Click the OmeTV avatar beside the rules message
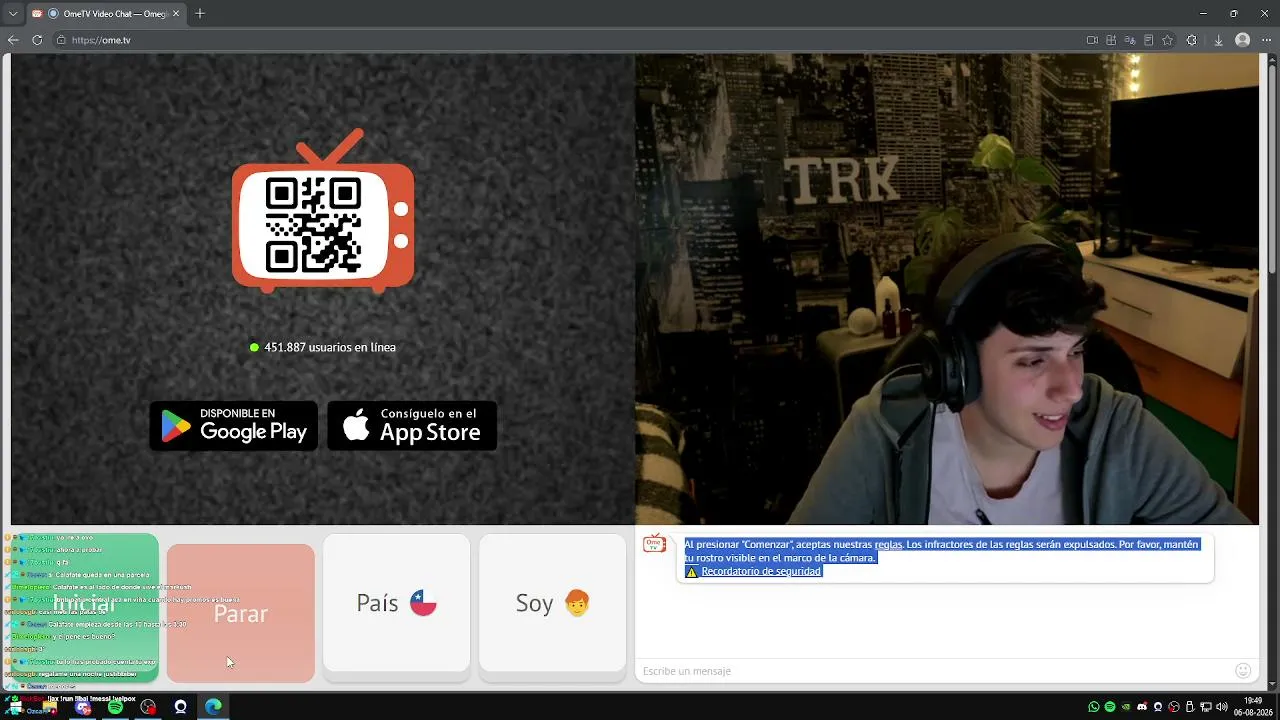 pos(654,544)
